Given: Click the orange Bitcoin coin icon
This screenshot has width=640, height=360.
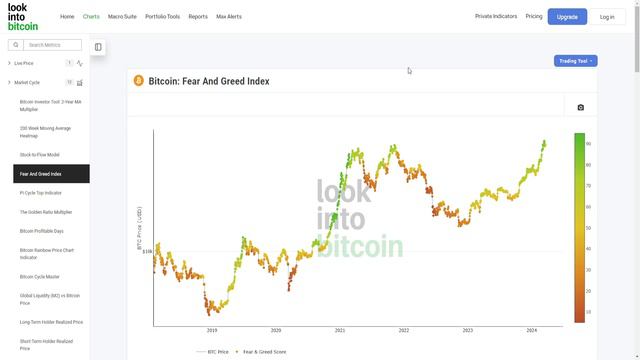Looking at the screenshot, I should click(x=139, y=81).
